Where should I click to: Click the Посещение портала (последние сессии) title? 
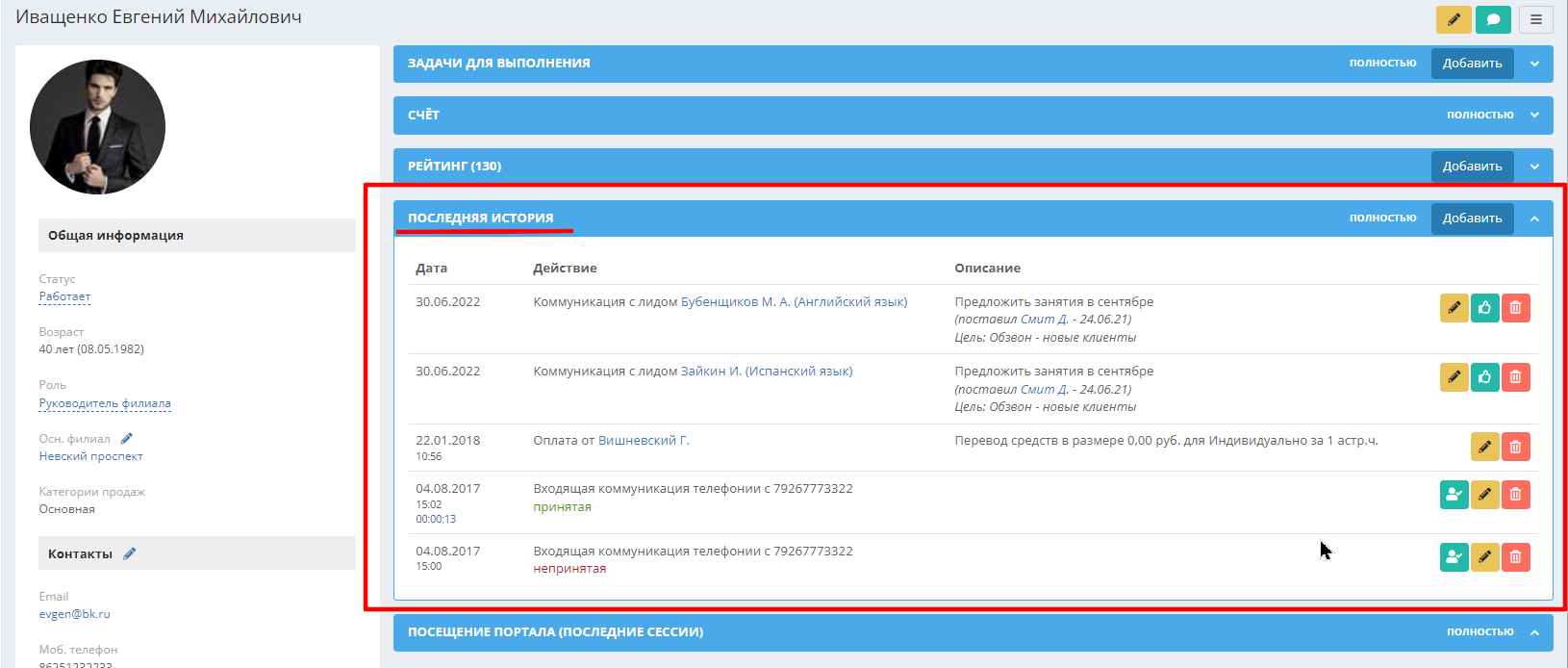coord(555,632)
